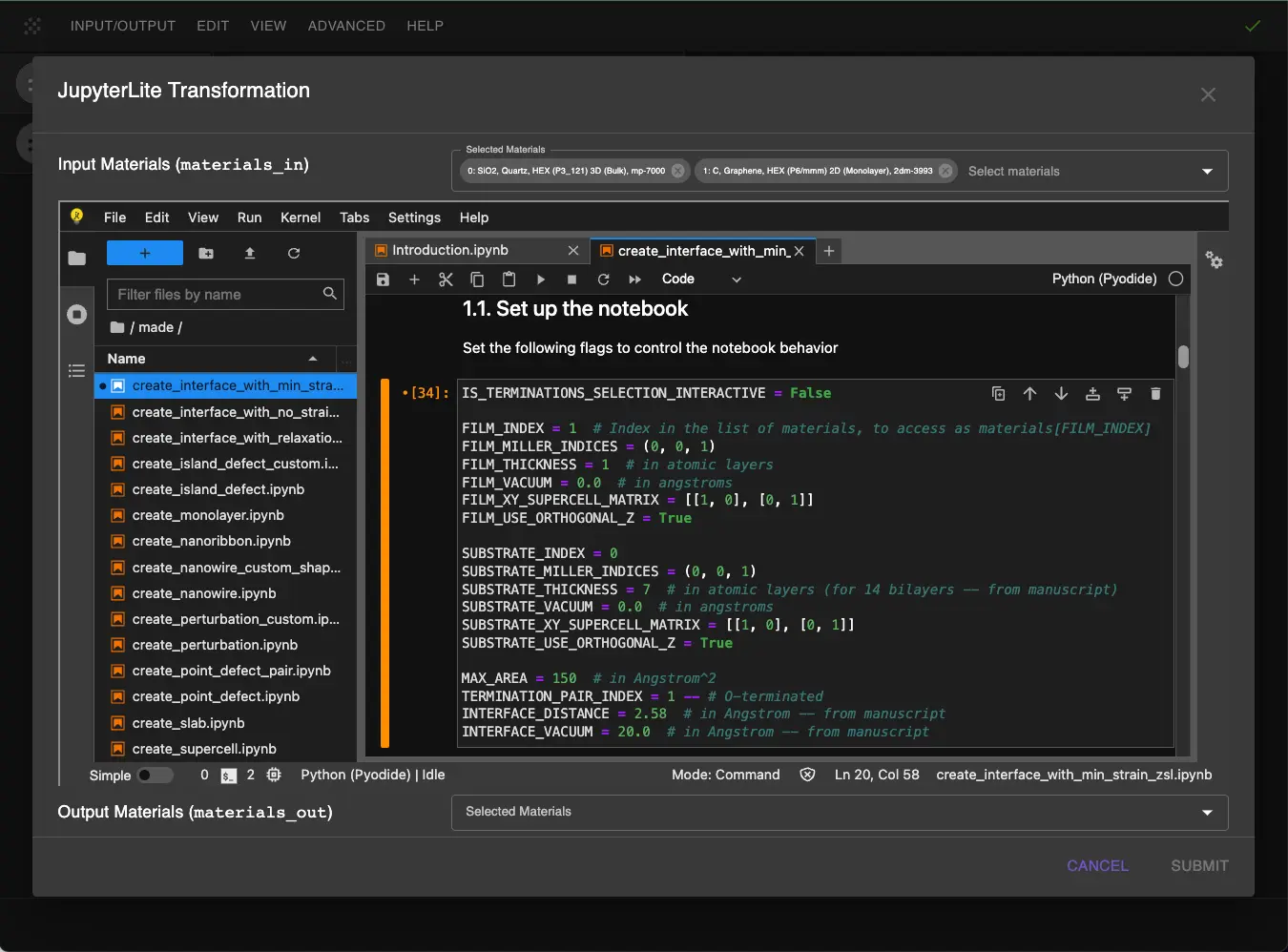Switch to the Introduction.ipynb tab
Screen dimensions: 1288x952
pos(450,250)
